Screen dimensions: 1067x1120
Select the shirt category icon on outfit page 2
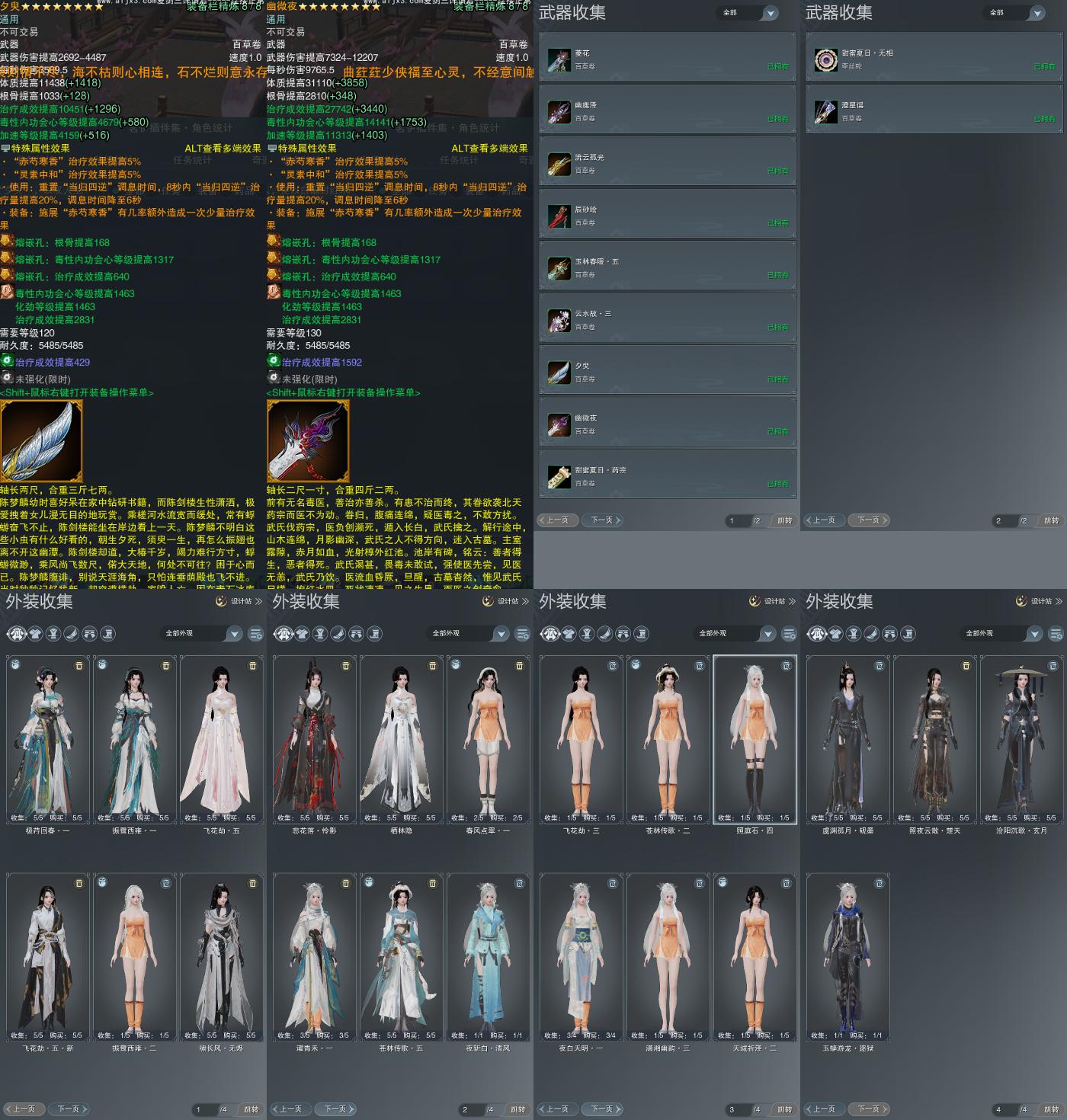click(x=302, y=633)
